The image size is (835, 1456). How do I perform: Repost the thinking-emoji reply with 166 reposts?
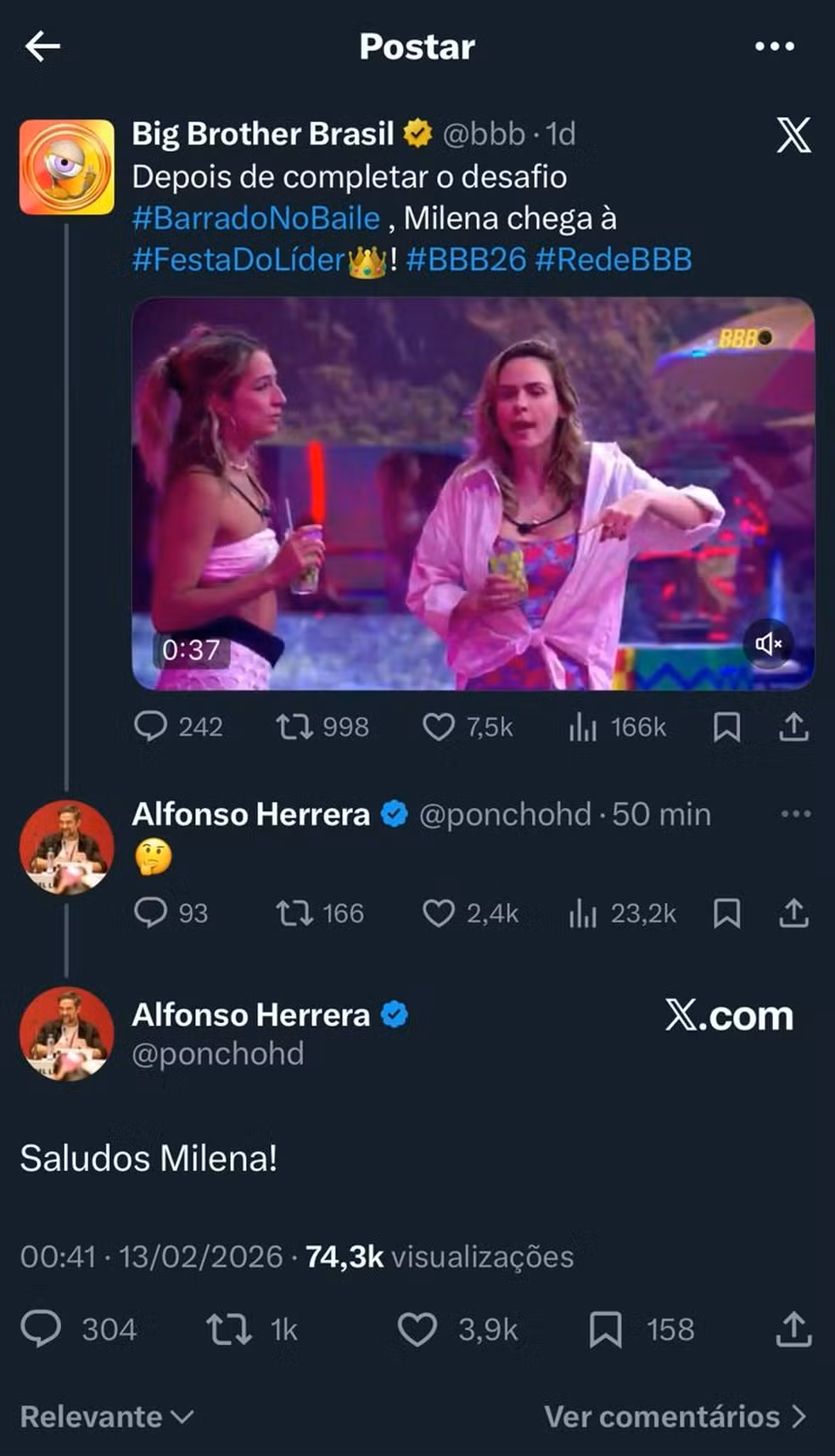pos(294,914)
